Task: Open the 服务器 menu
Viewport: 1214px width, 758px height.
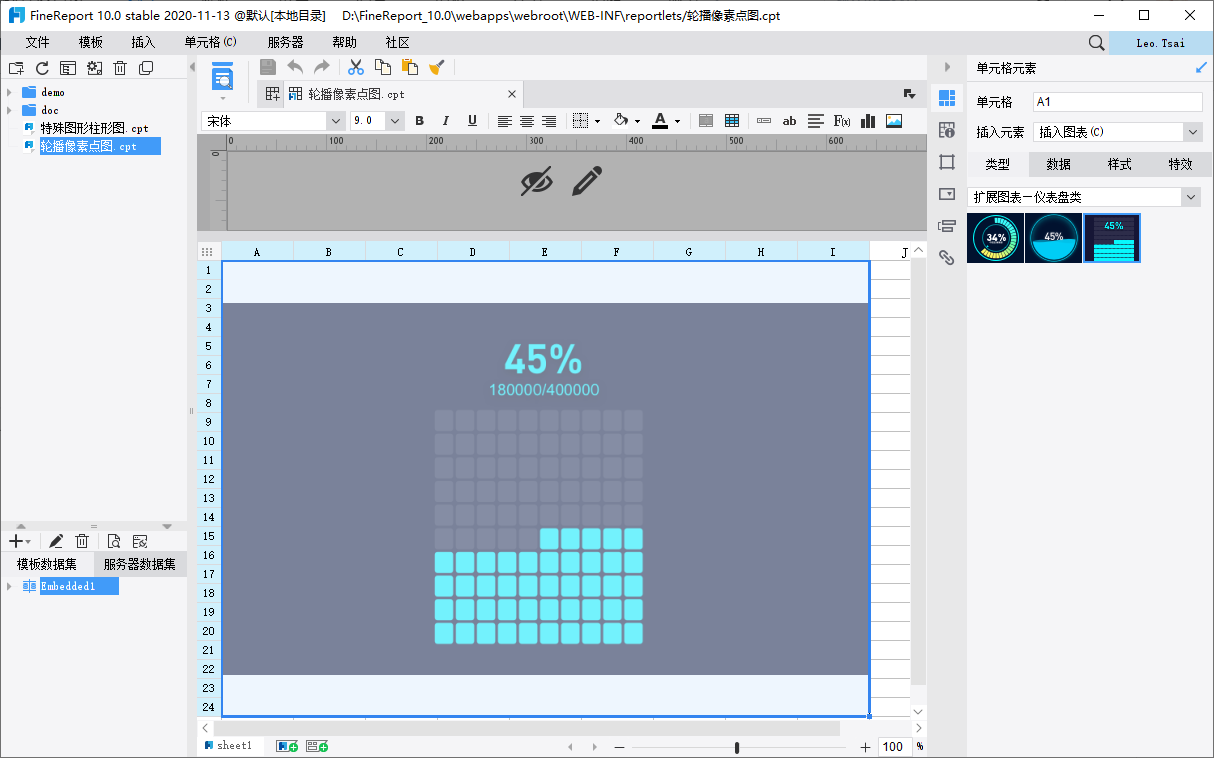Action: point(285,43)
